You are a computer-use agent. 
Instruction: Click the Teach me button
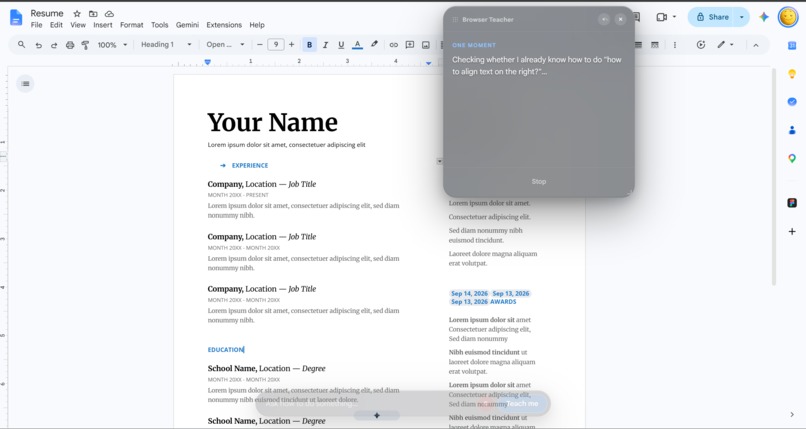(x=522, y=403)
